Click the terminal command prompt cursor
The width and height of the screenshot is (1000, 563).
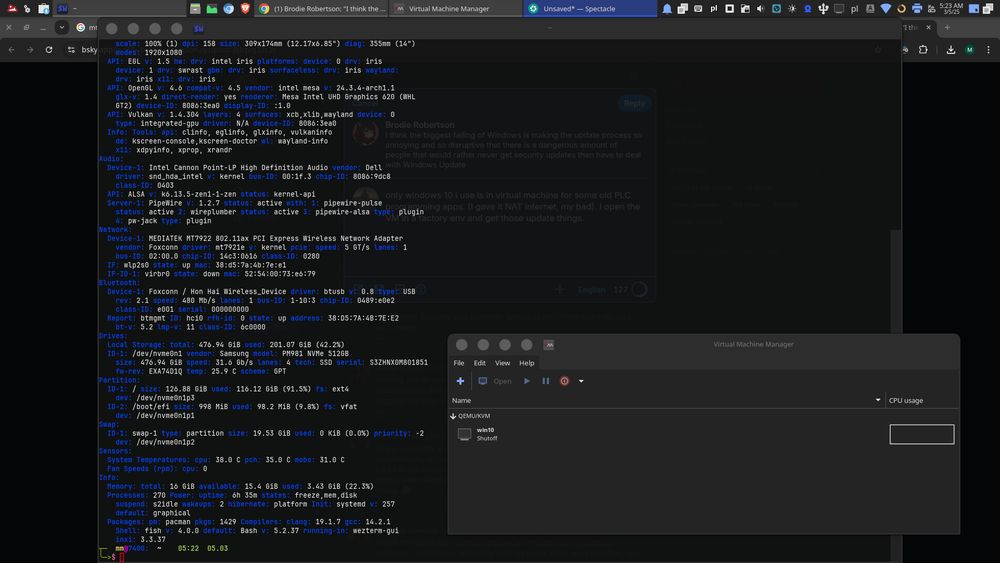click(121, 557)
